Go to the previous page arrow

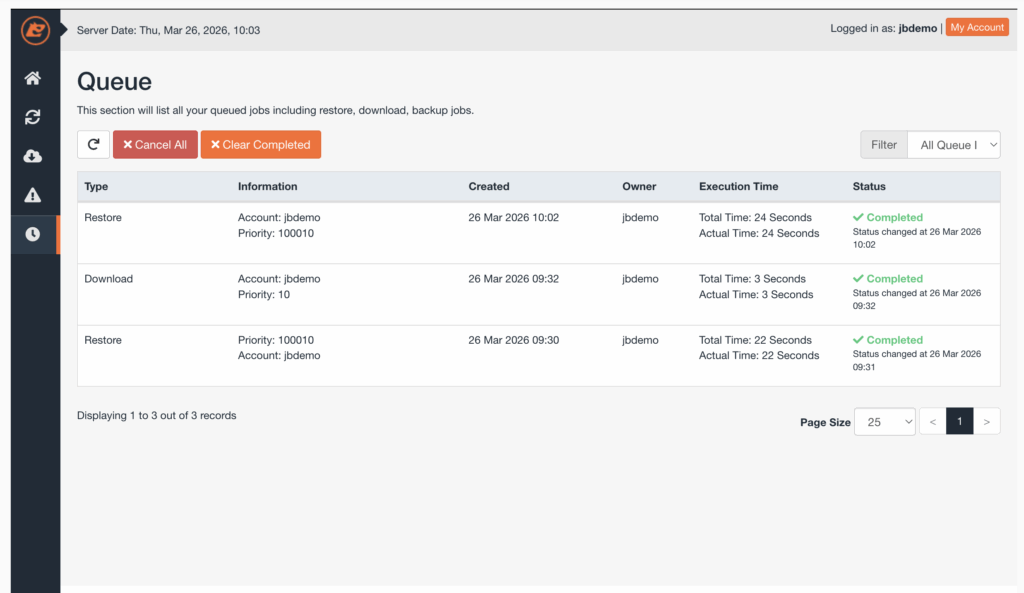(932, 422)
